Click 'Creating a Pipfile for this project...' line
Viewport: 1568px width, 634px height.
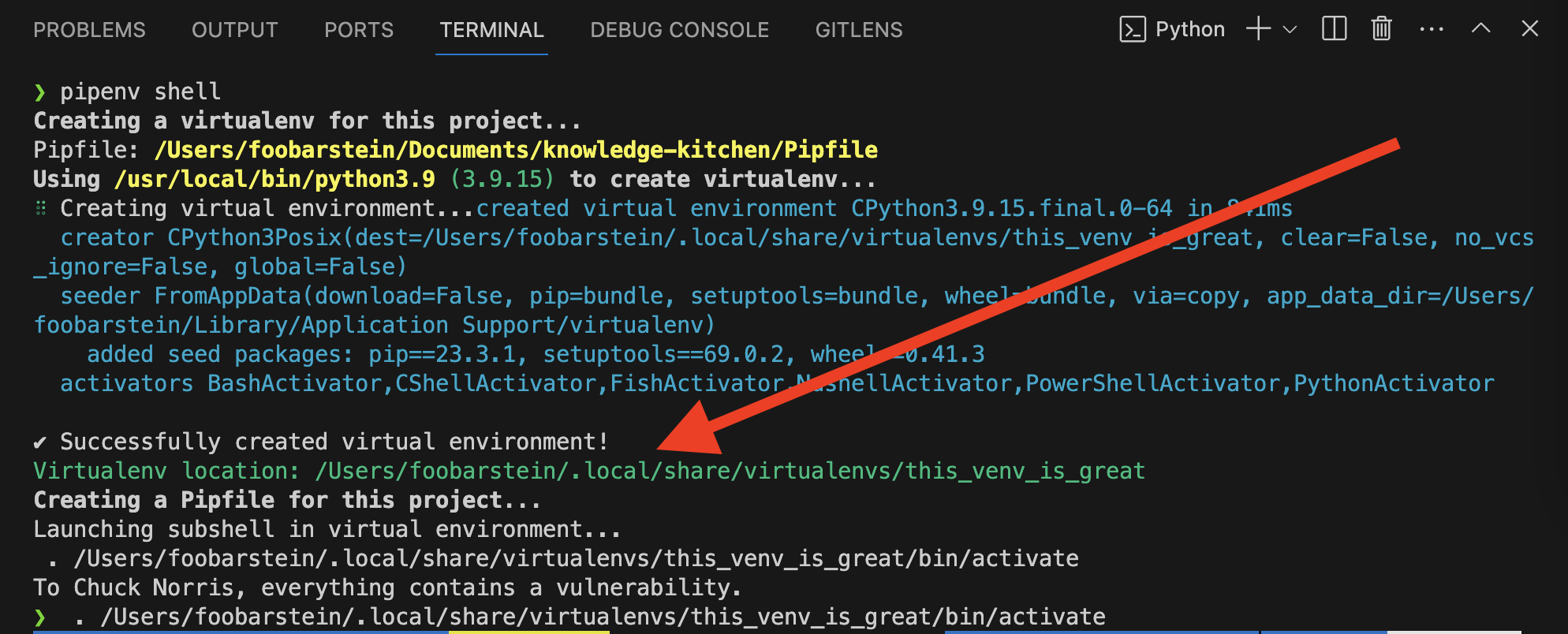[x=287, y=500]
